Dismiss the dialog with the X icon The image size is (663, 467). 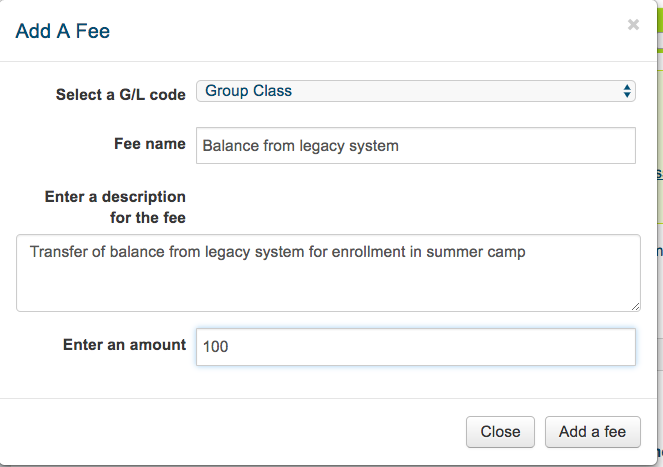(633, 25)
